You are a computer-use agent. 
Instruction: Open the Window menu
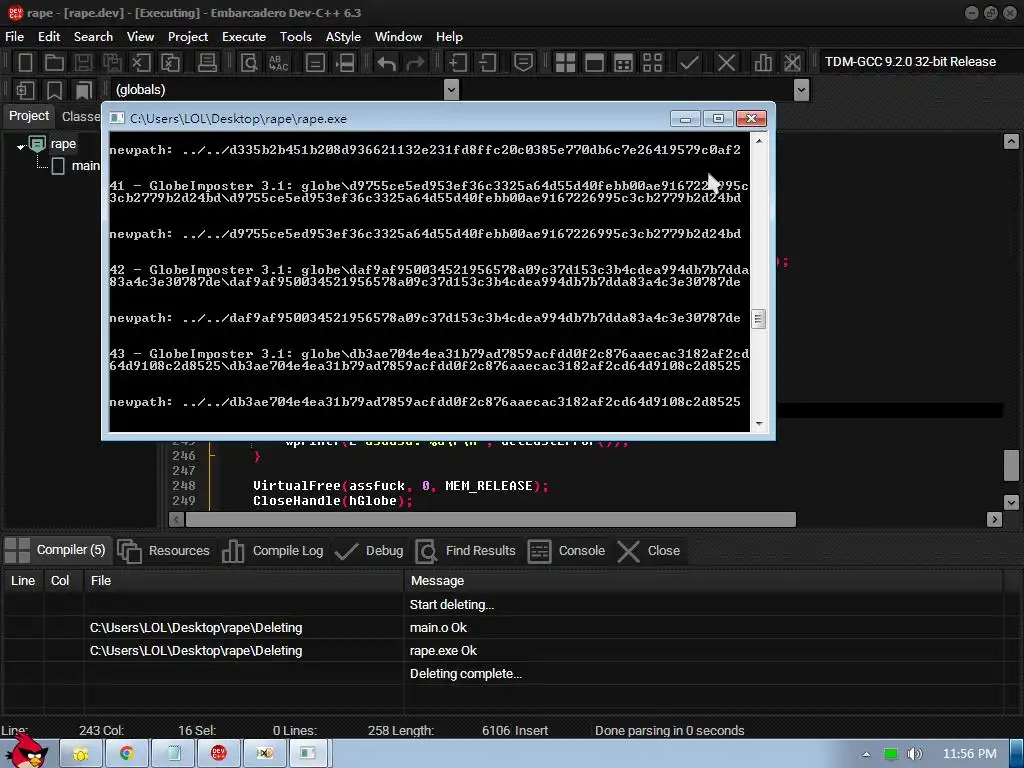tap(398, 37)
